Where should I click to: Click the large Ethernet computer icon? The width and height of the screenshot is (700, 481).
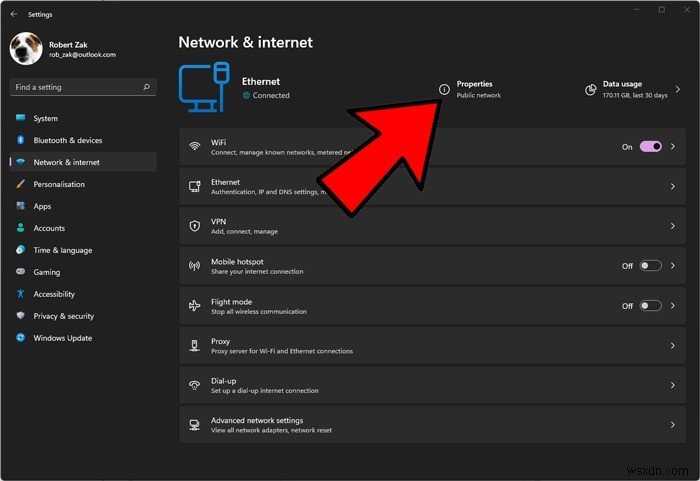click(204, 87)
